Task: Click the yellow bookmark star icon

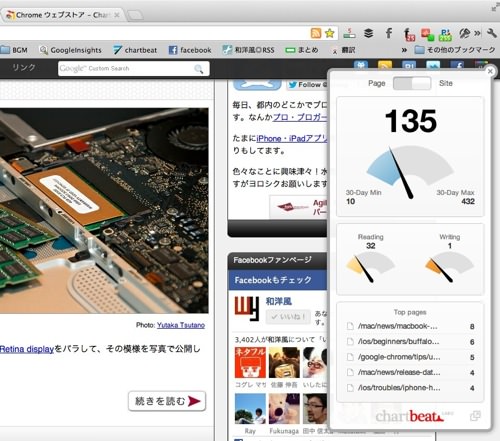Action: (330, 33)
